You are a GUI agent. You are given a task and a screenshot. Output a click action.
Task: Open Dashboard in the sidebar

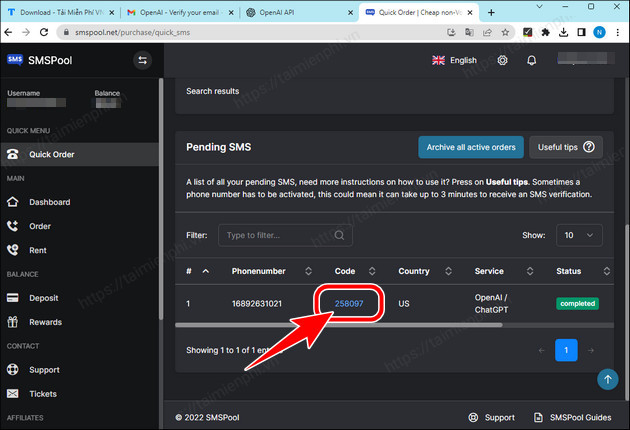click(49, 202)
